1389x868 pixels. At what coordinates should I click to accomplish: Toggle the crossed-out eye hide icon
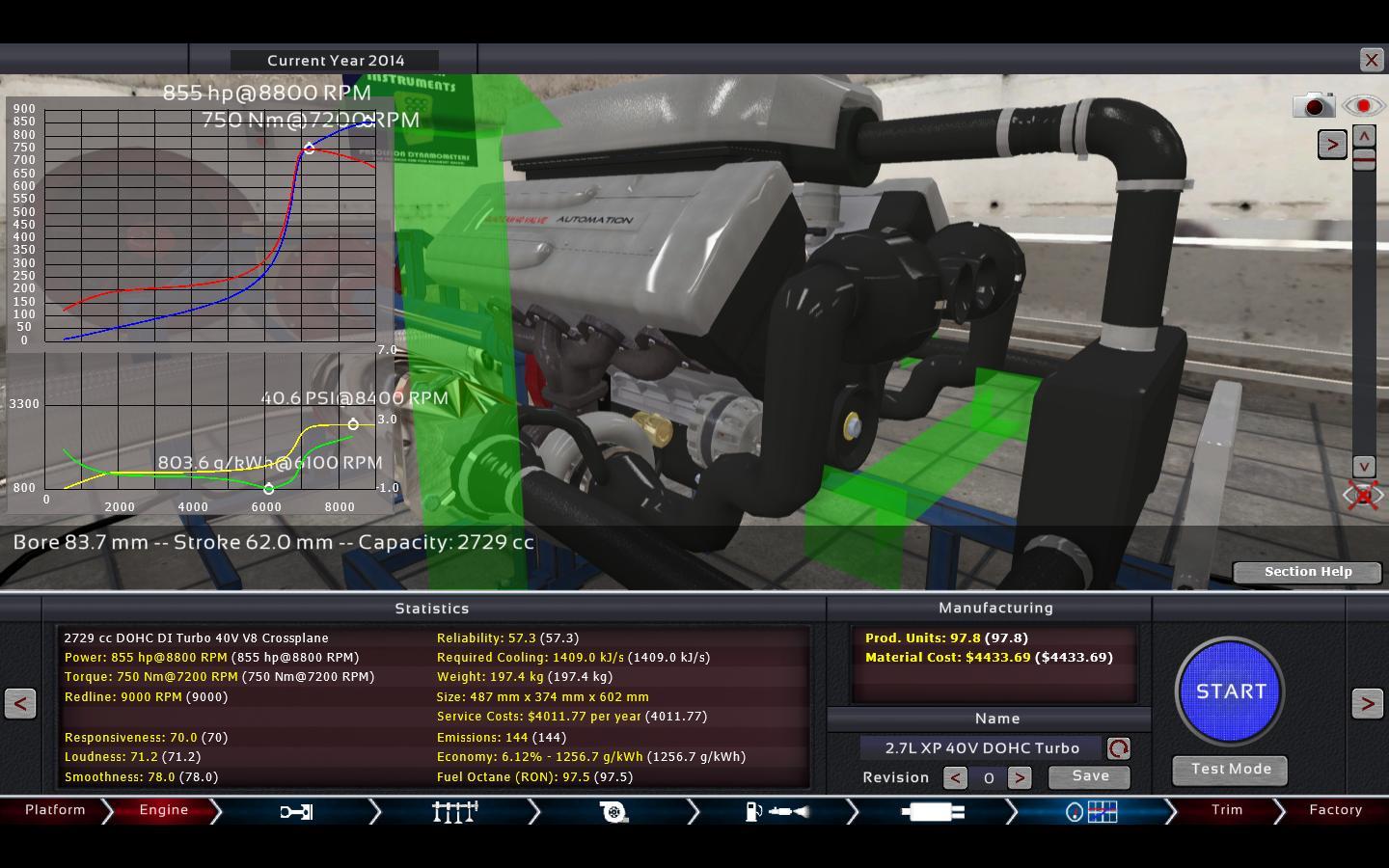pyautogui.click(x=1363, y=496)
